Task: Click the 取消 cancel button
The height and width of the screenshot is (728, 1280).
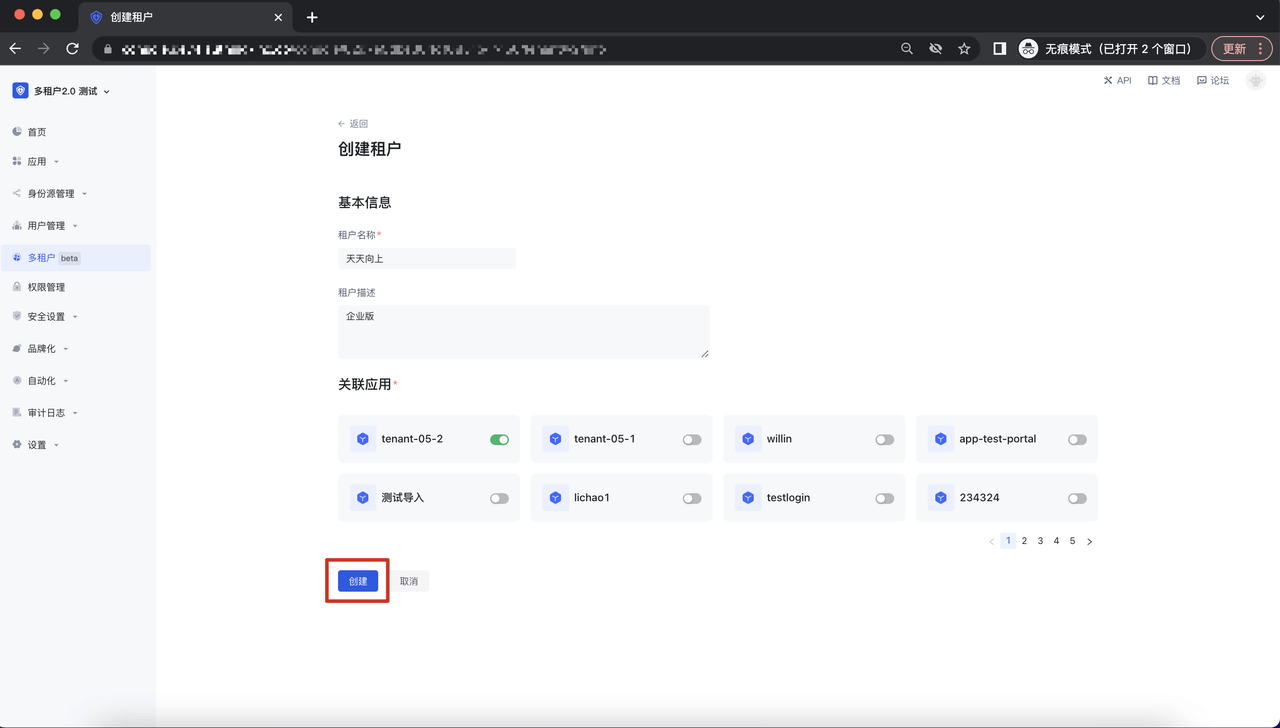Action: [x=409, y=581]
